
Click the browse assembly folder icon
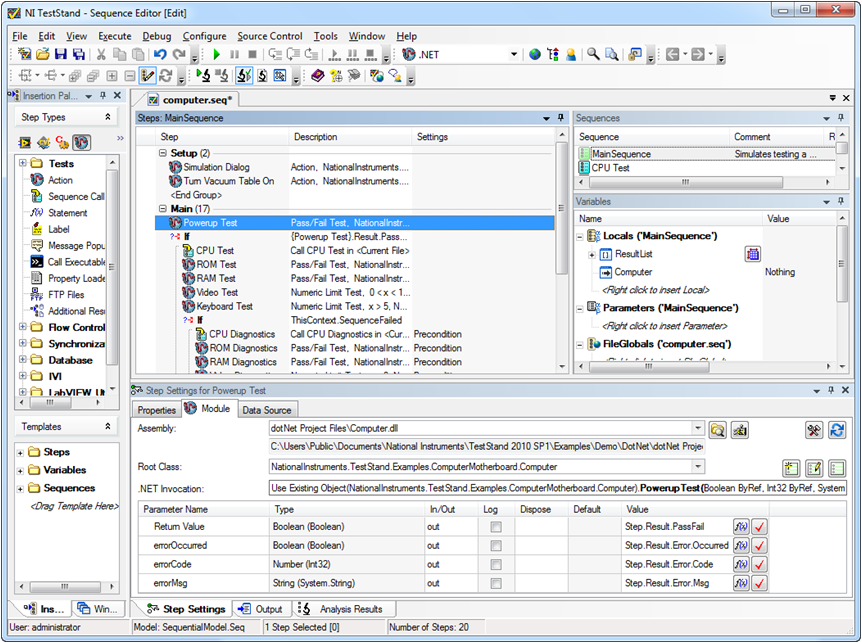coord(717,429)
